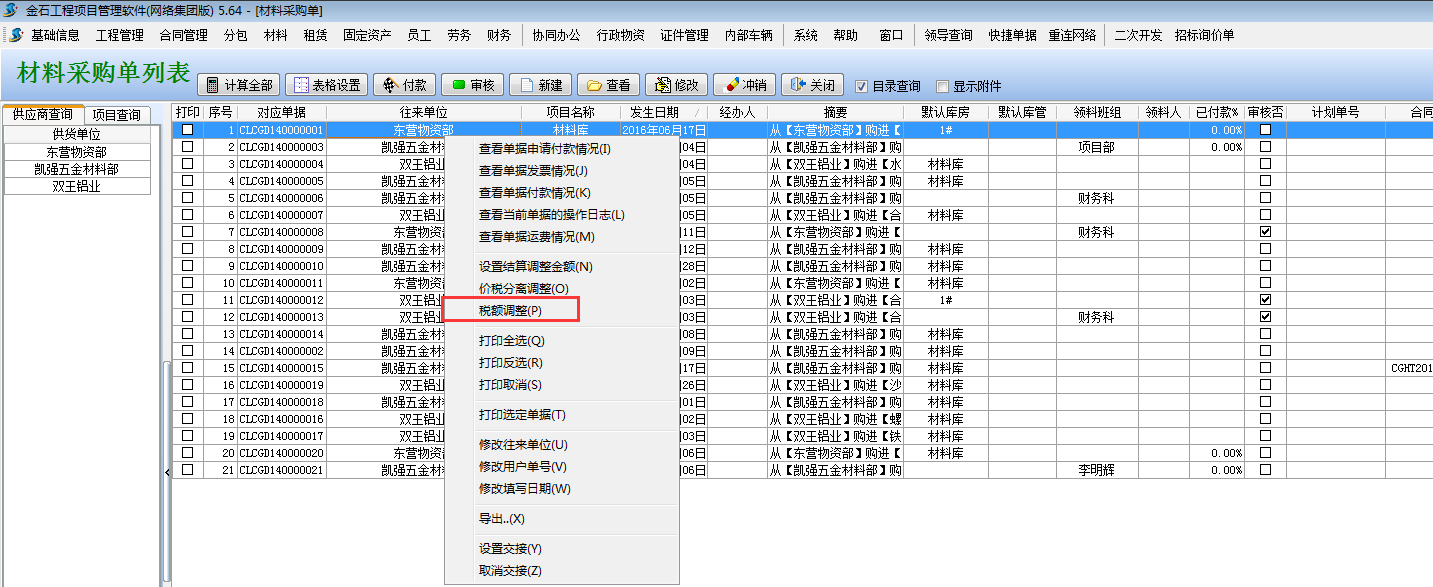Create a new record with 新建
1433x587 pixels.
[540, 85]
